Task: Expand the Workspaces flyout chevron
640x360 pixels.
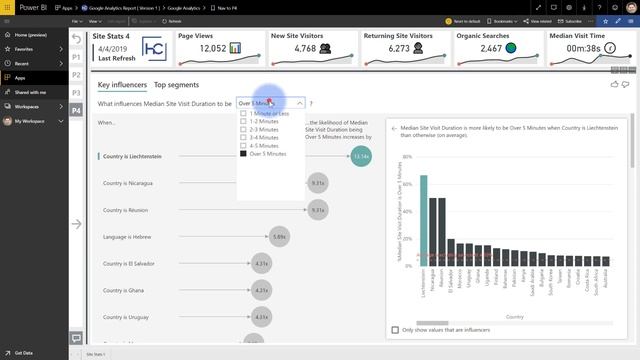Action: pyautogui.click(x=61, y=107)
